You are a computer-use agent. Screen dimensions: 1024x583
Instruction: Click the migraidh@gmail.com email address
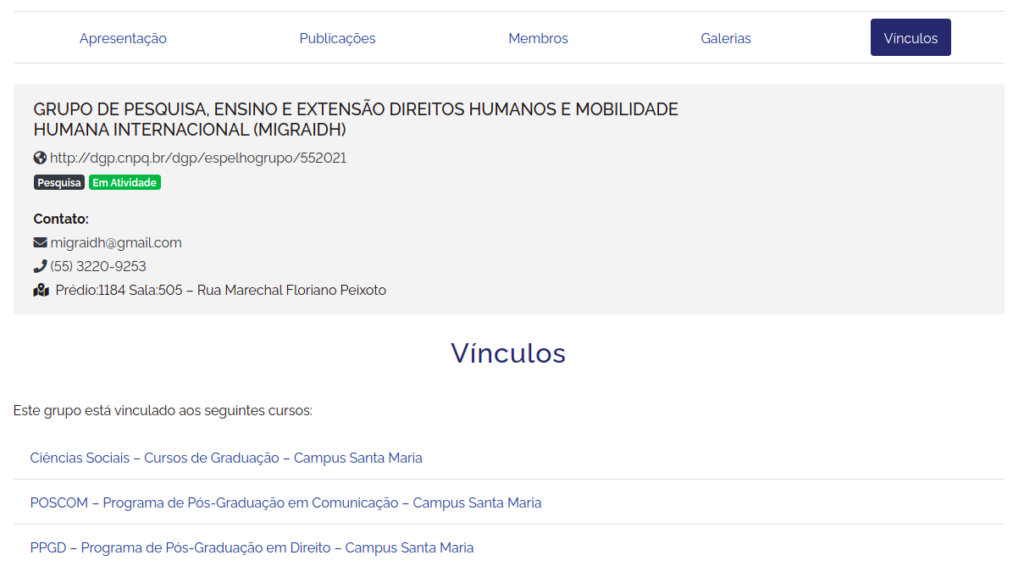click(116, 243)
